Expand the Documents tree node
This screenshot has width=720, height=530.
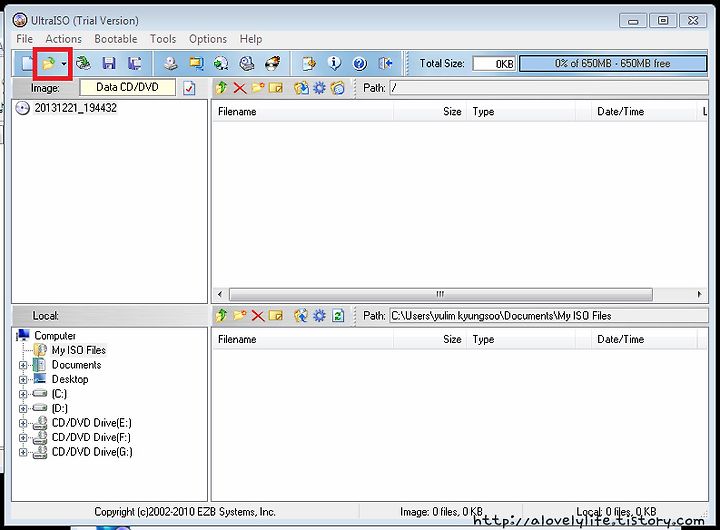22,365
